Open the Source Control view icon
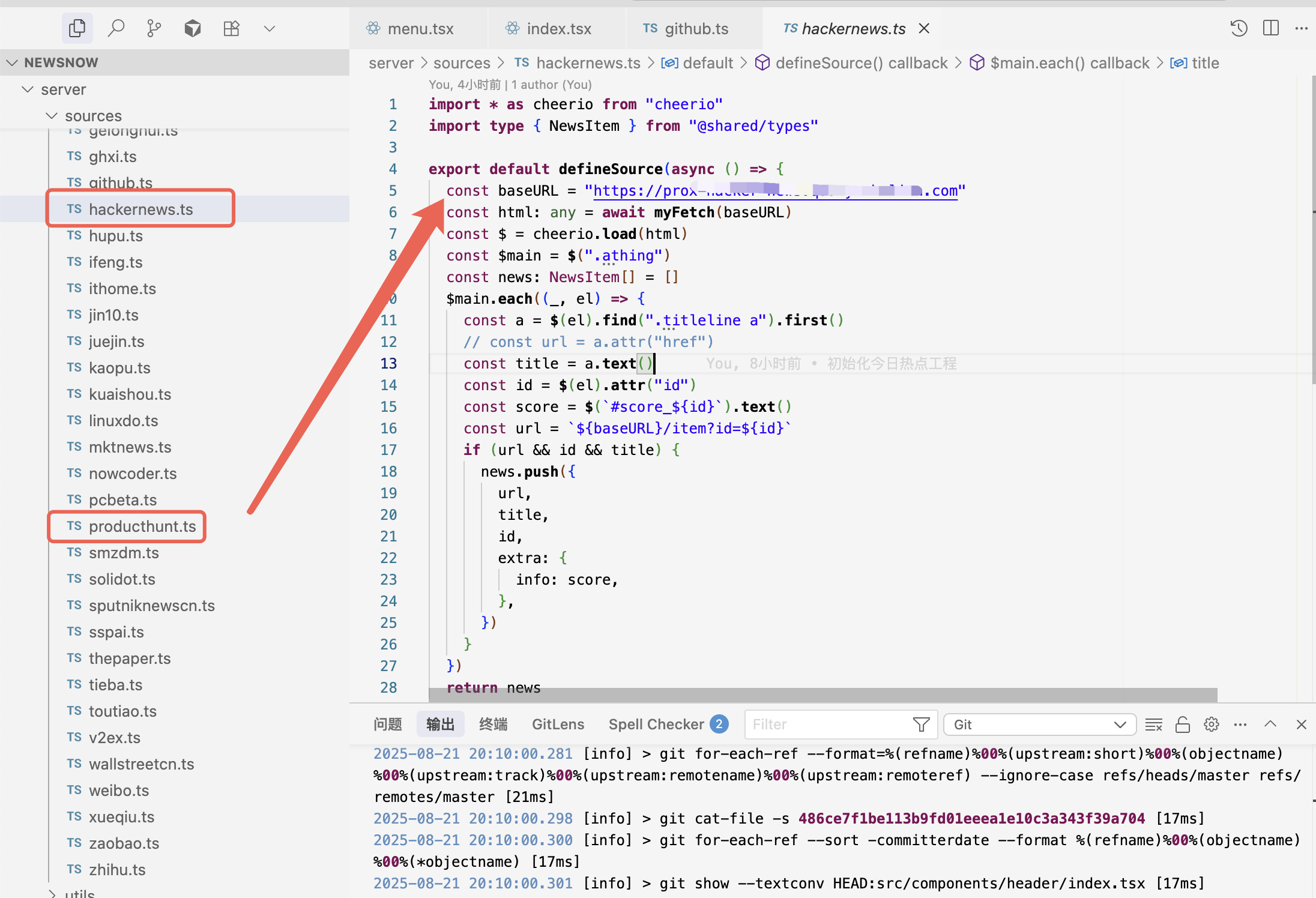This screenshot has height=898, width=1316. (154, 28)
